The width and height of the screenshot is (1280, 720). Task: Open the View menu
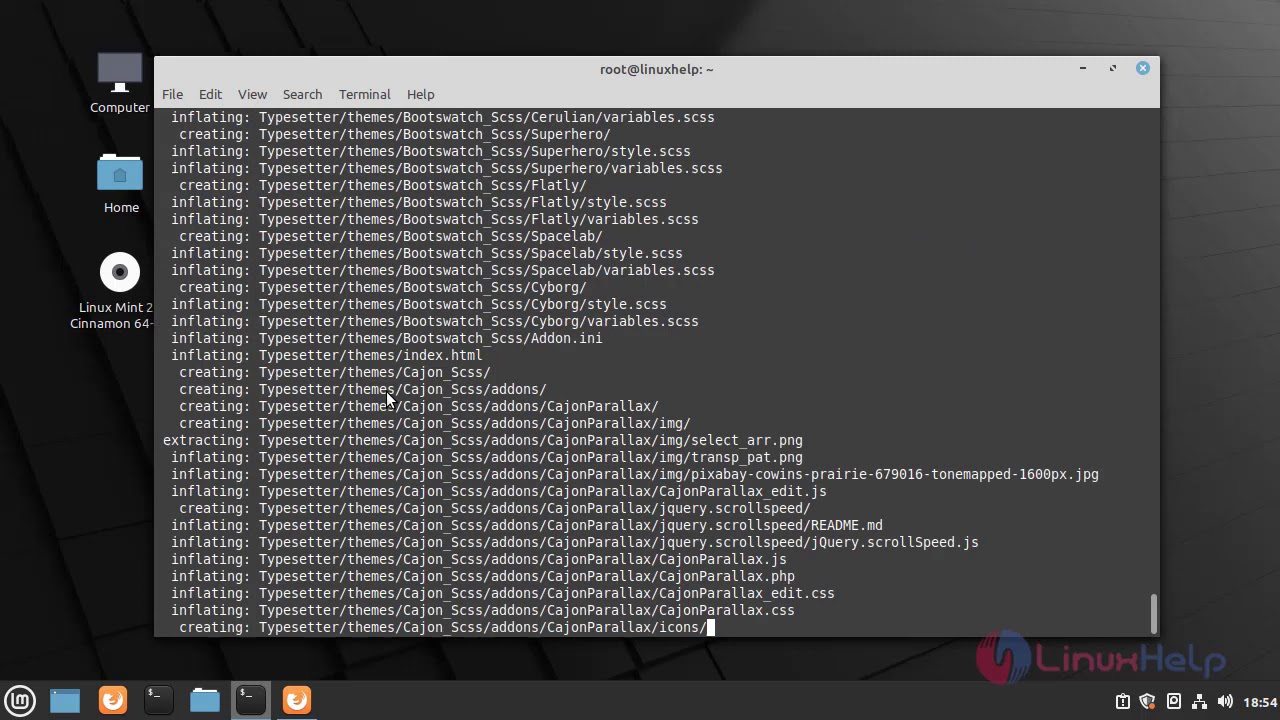click(x=252, y=94)
